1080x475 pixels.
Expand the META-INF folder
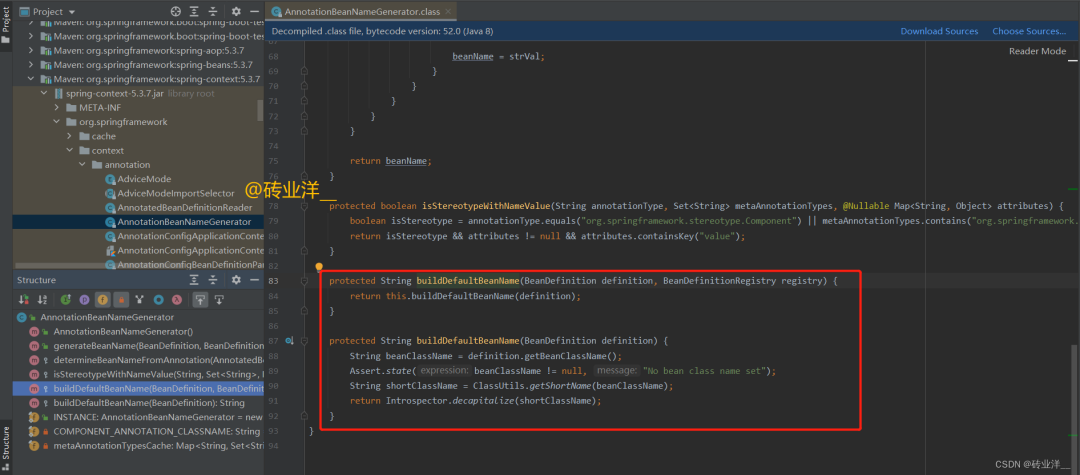tap(57, 107)
